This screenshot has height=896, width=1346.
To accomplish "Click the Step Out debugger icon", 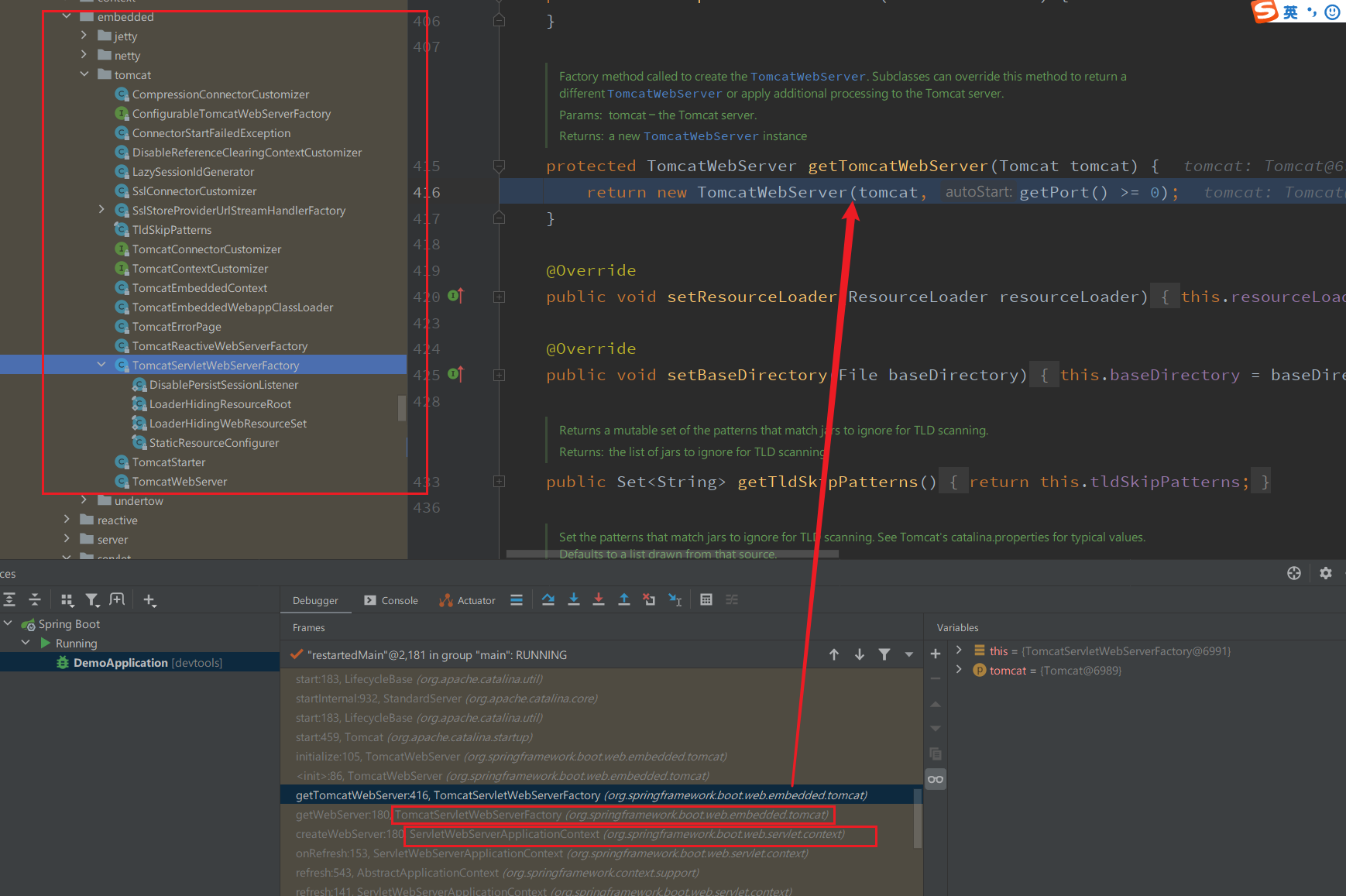I will (x=624, y=599).
